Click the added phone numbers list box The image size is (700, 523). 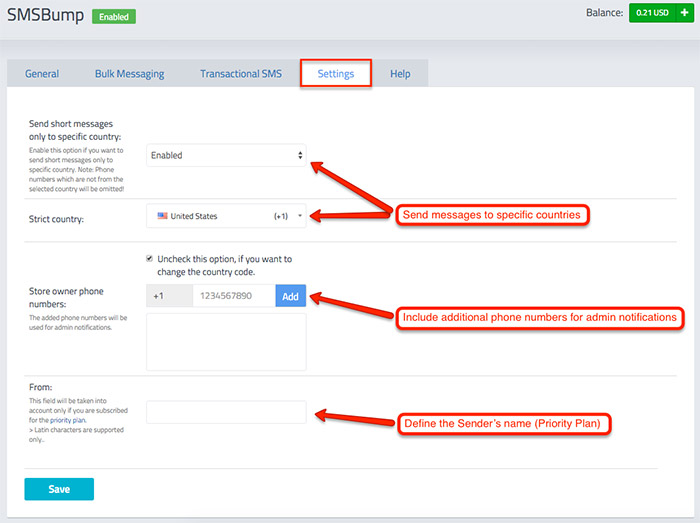coord(226,342)
